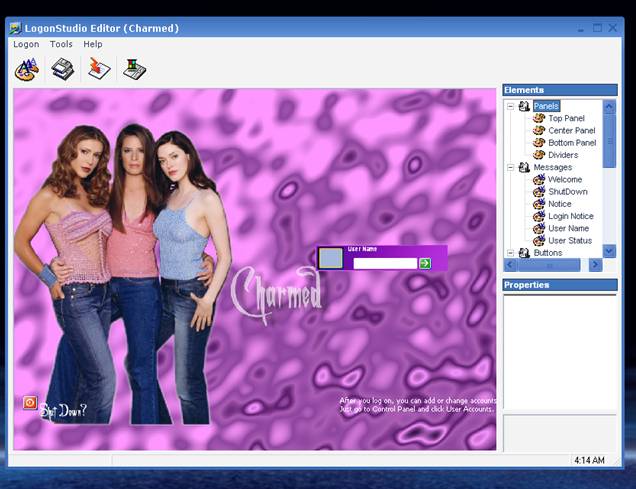Select Messages tree group
Screen dimensions: 636x489
[x=553, y=167]
